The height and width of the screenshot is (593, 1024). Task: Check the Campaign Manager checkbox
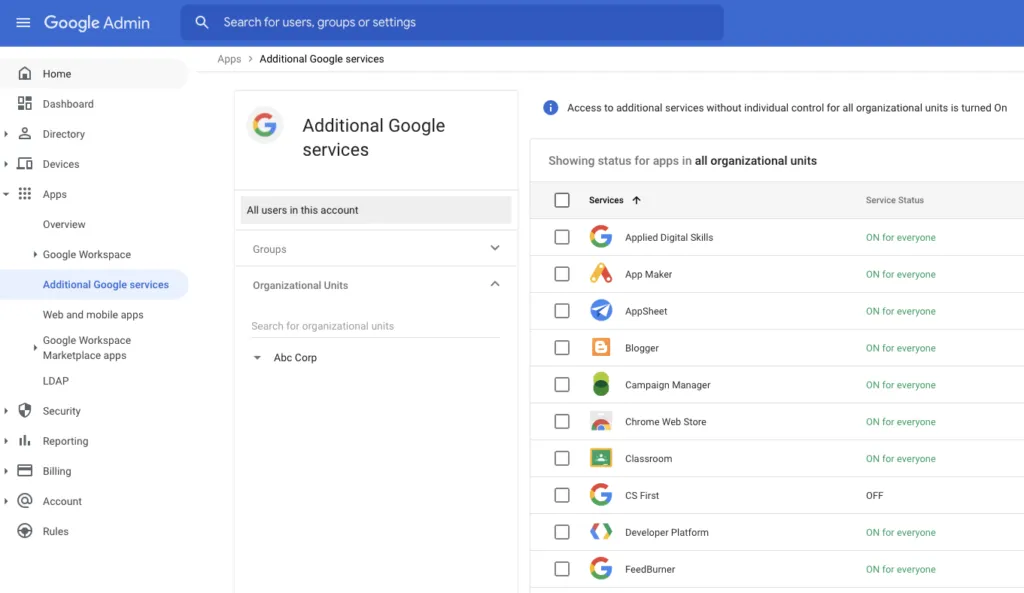562,384
